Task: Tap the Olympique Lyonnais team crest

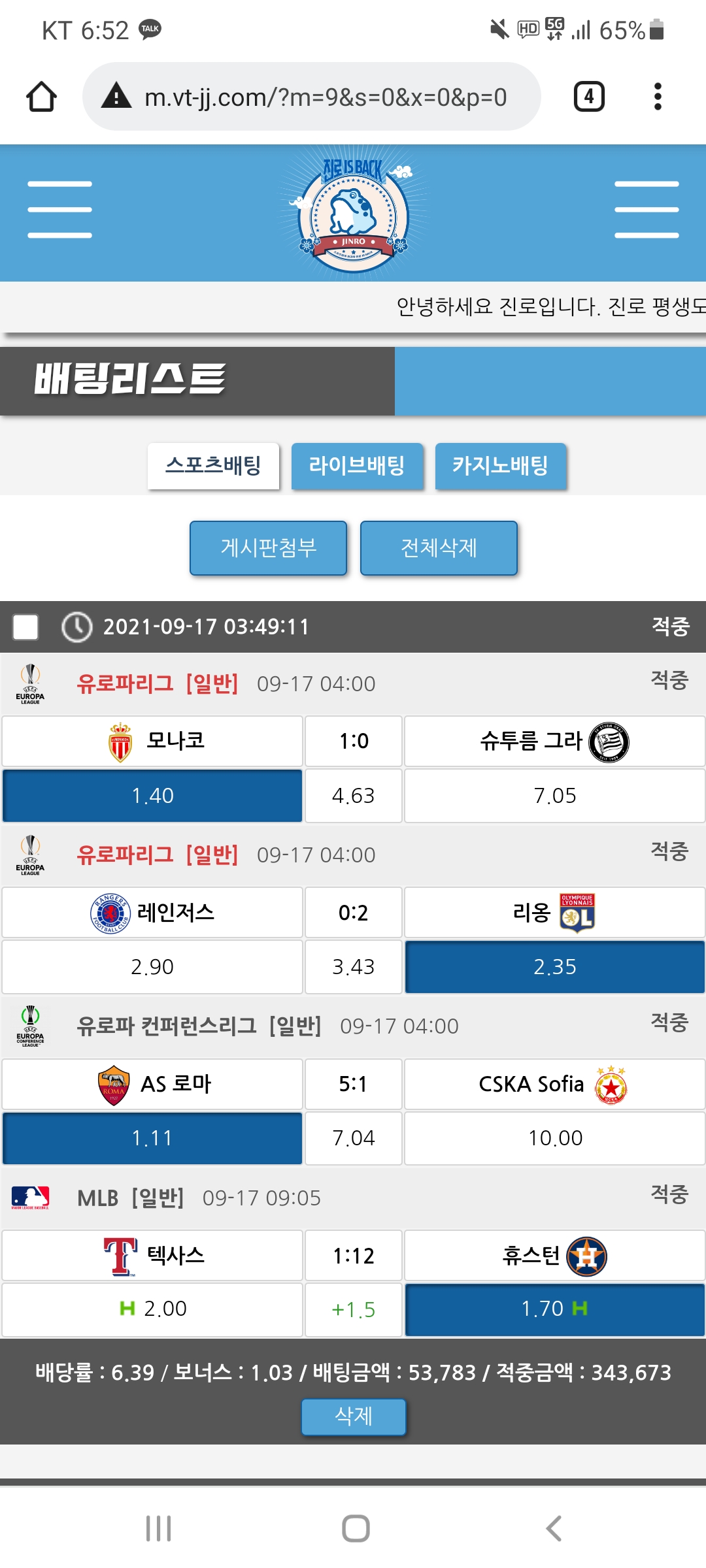Action: (x=577, y=913)
